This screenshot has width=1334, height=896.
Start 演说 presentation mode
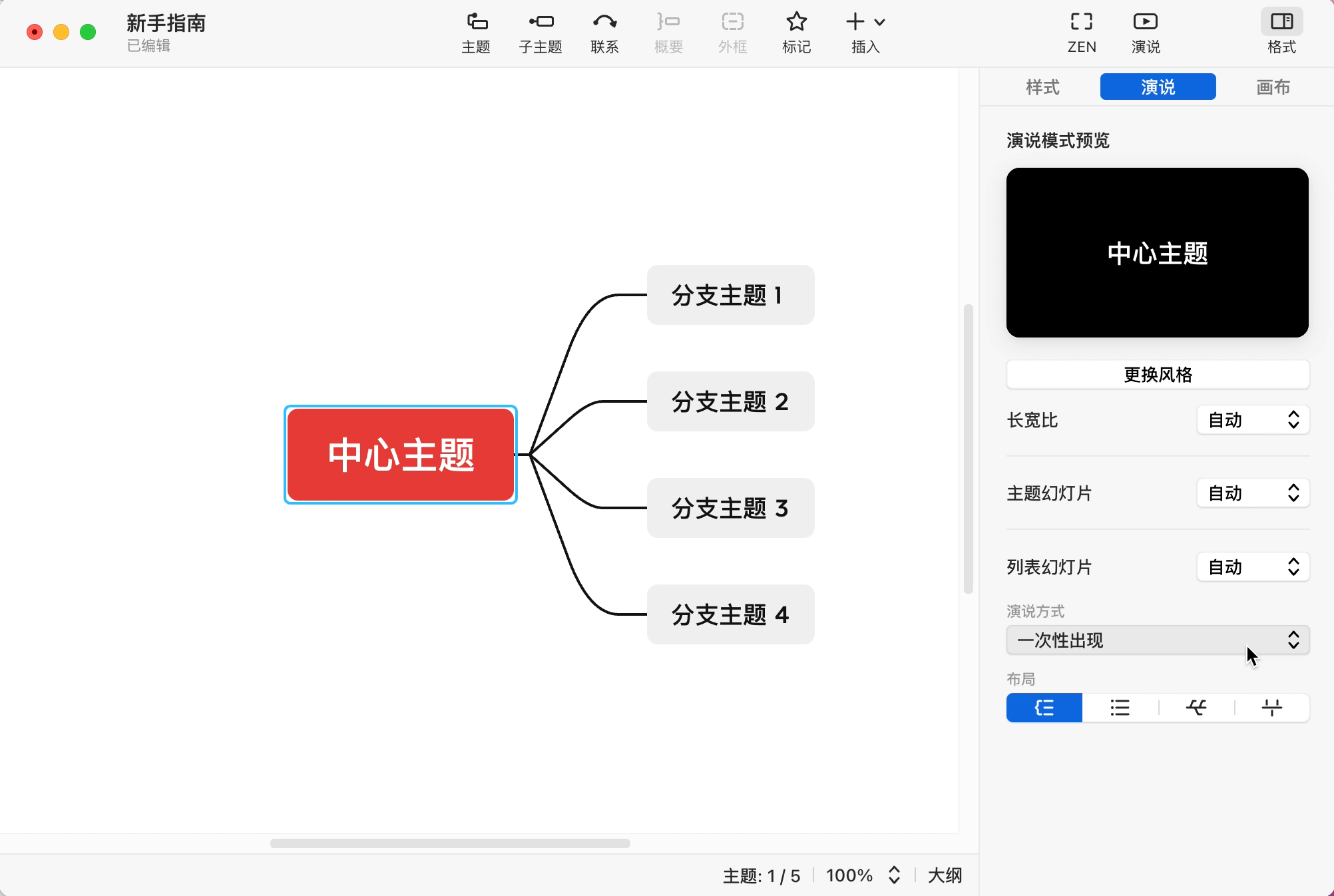tap(1145, 31)
